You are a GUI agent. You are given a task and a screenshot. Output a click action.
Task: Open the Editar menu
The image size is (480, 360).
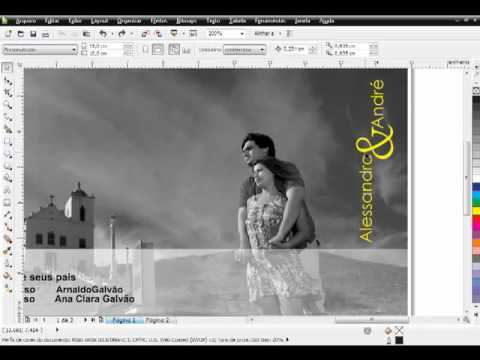click(52, 21)
